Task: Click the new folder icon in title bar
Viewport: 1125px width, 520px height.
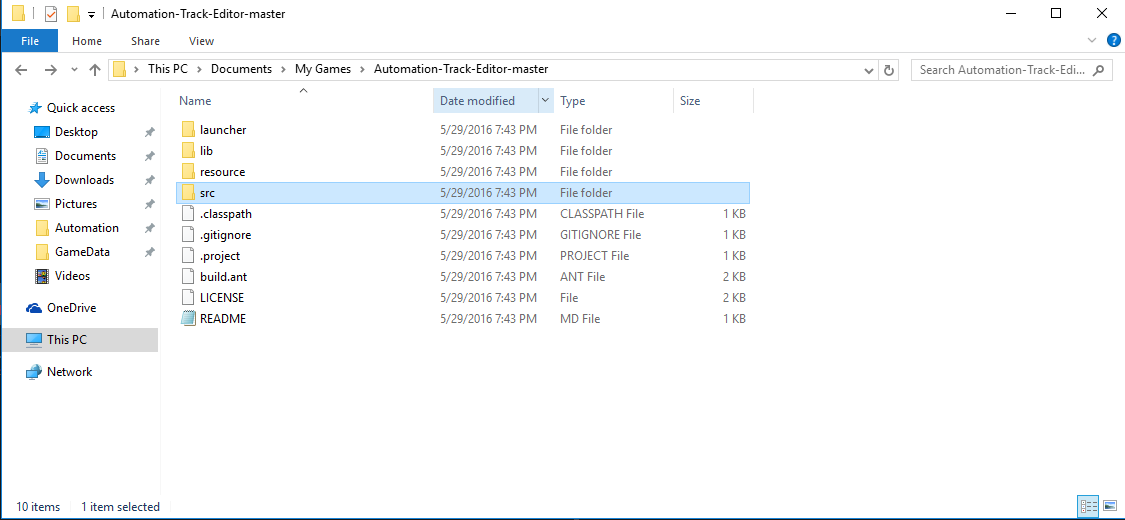Action: pyautogui.click(x=73, y=14)
